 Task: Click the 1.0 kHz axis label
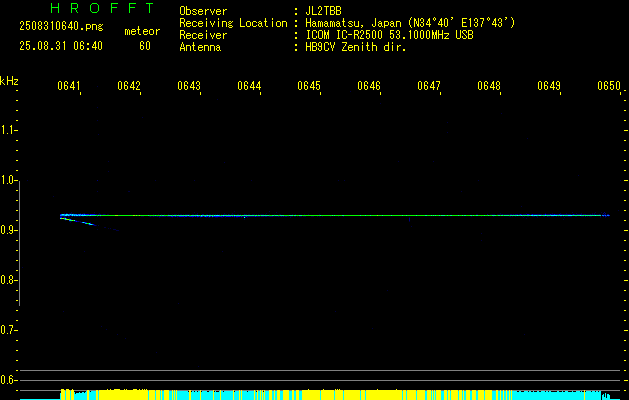pyautogui.click(x=8, y=180)
